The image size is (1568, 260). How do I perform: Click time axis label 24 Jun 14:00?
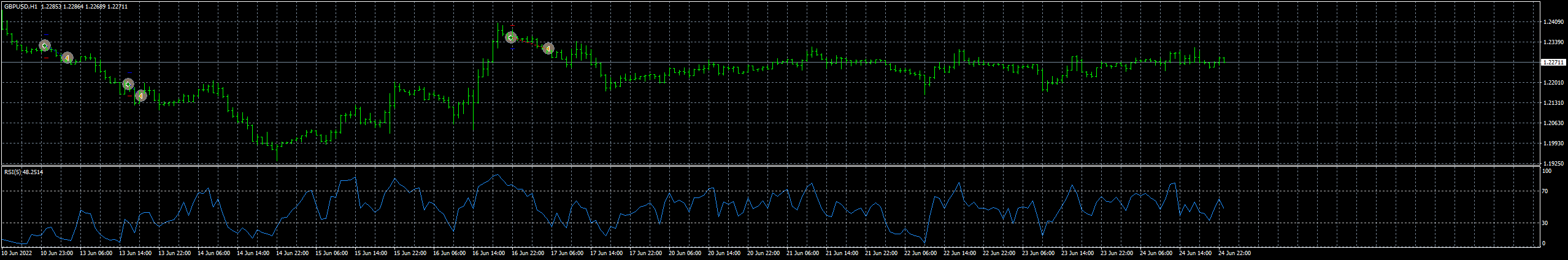point(1196,253)
